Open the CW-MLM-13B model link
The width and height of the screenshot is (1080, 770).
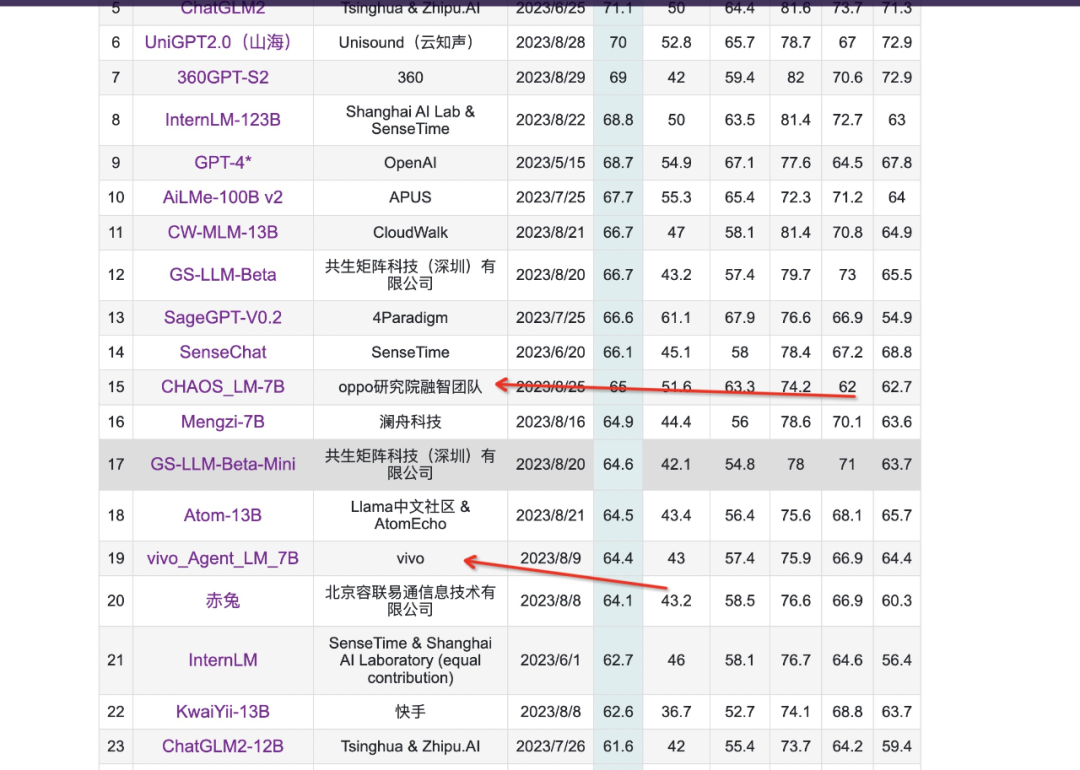pos(222,233)
